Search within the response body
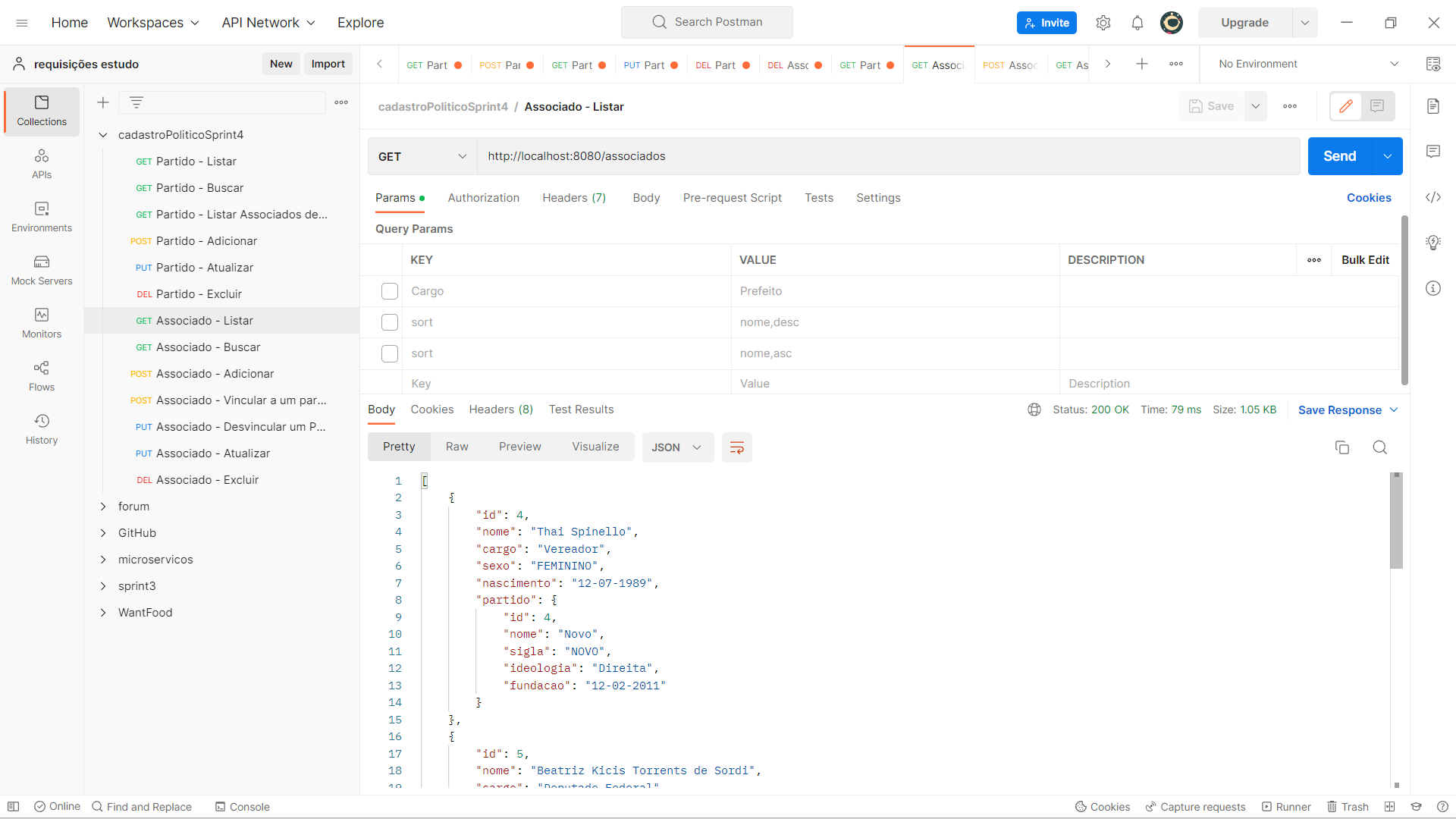Viewport: 1456px width, 819px height. [x=1380, y=447]
